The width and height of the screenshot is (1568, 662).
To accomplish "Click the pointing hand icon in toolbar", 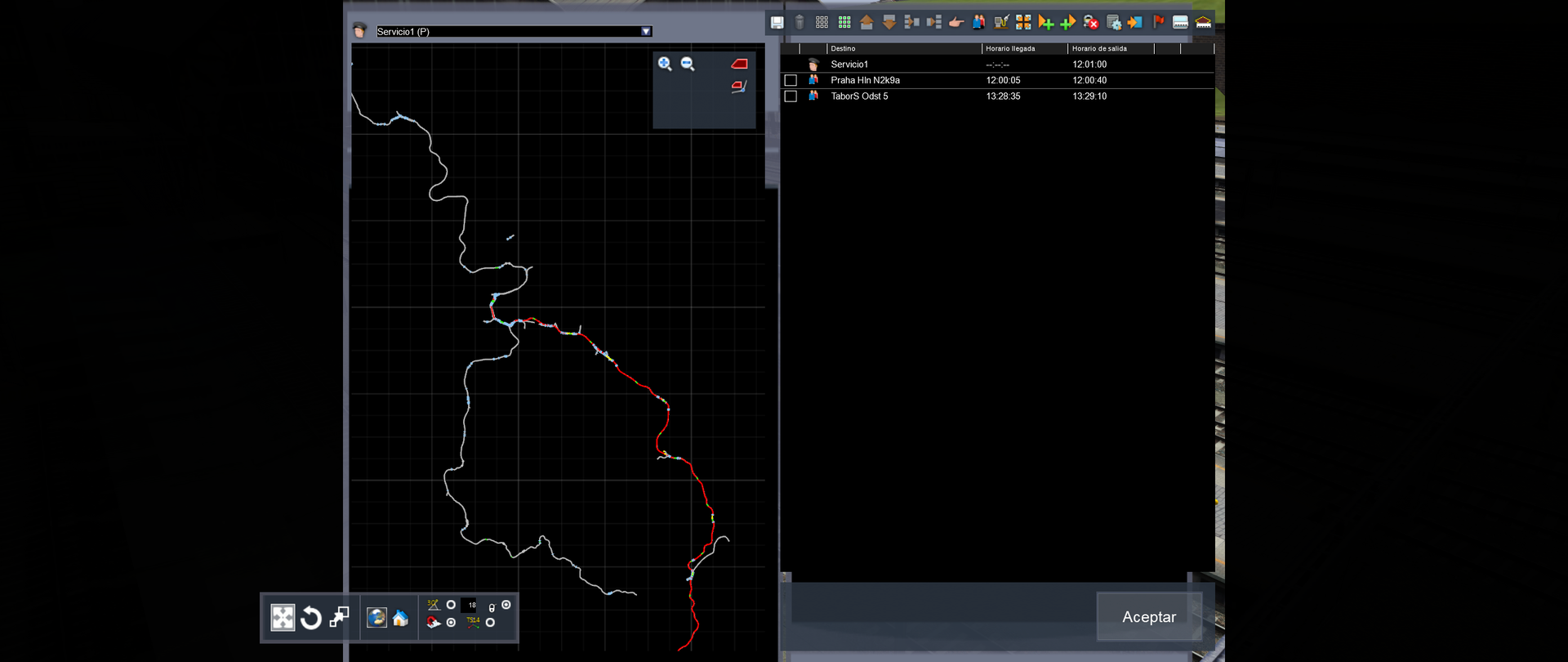I will pyautogui.click(x=956, y=23).
